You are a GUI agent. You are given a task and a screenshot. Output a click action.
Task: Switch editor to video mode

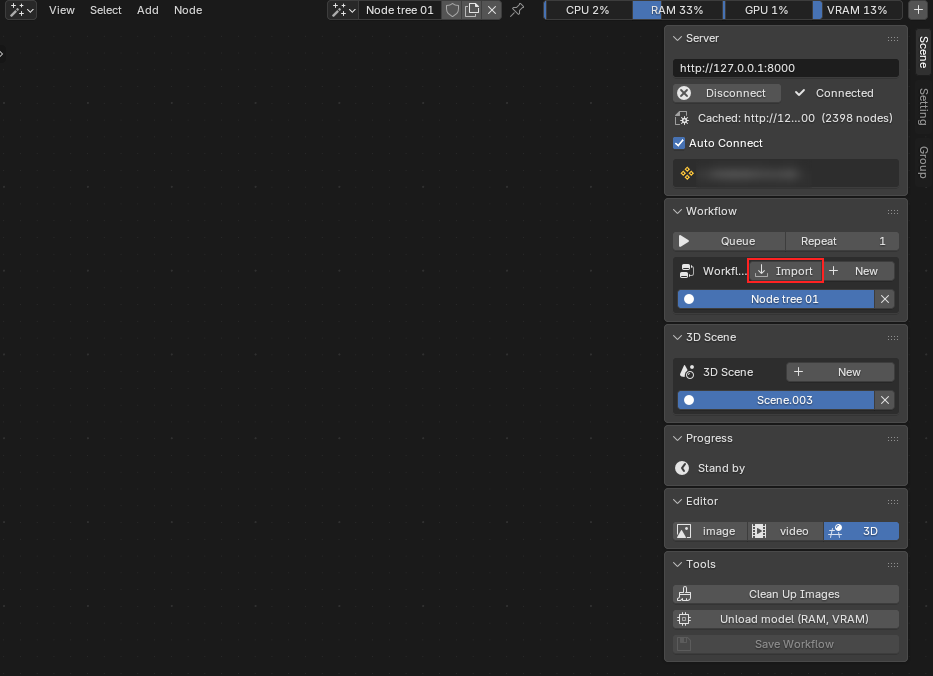(x=785, y=531)
